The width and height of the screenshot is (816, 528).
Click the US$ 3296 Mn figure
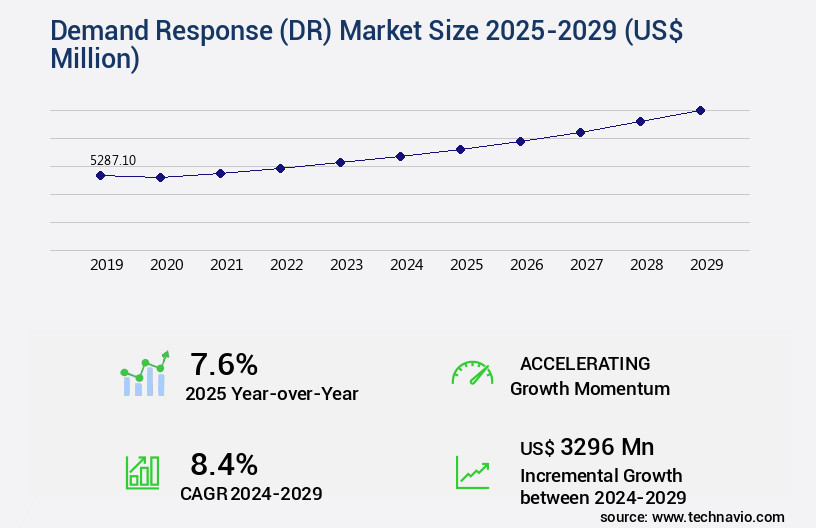[587, 446]
